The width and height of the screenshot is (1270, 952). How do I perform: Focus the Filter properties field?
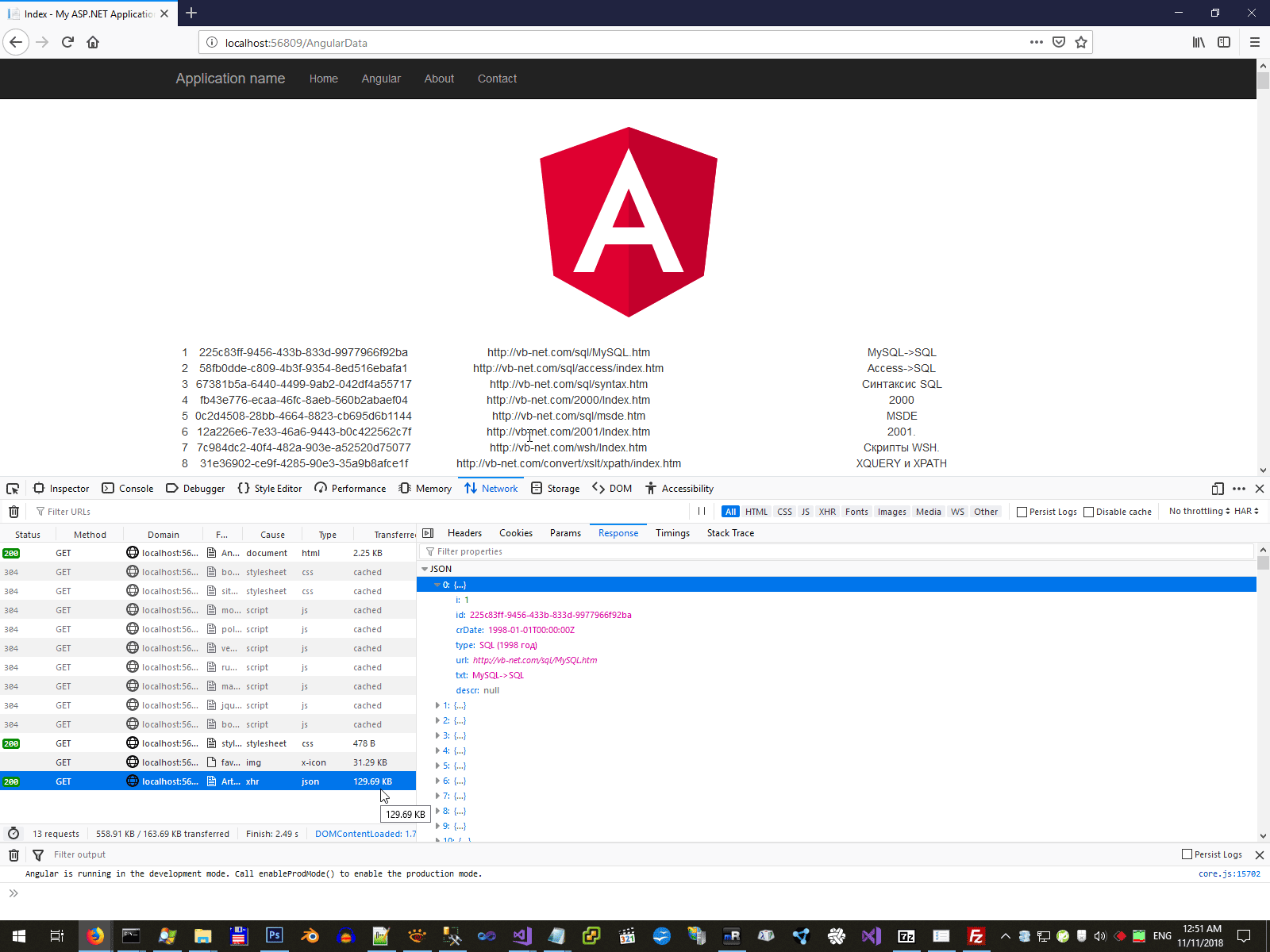click(837, 551)
